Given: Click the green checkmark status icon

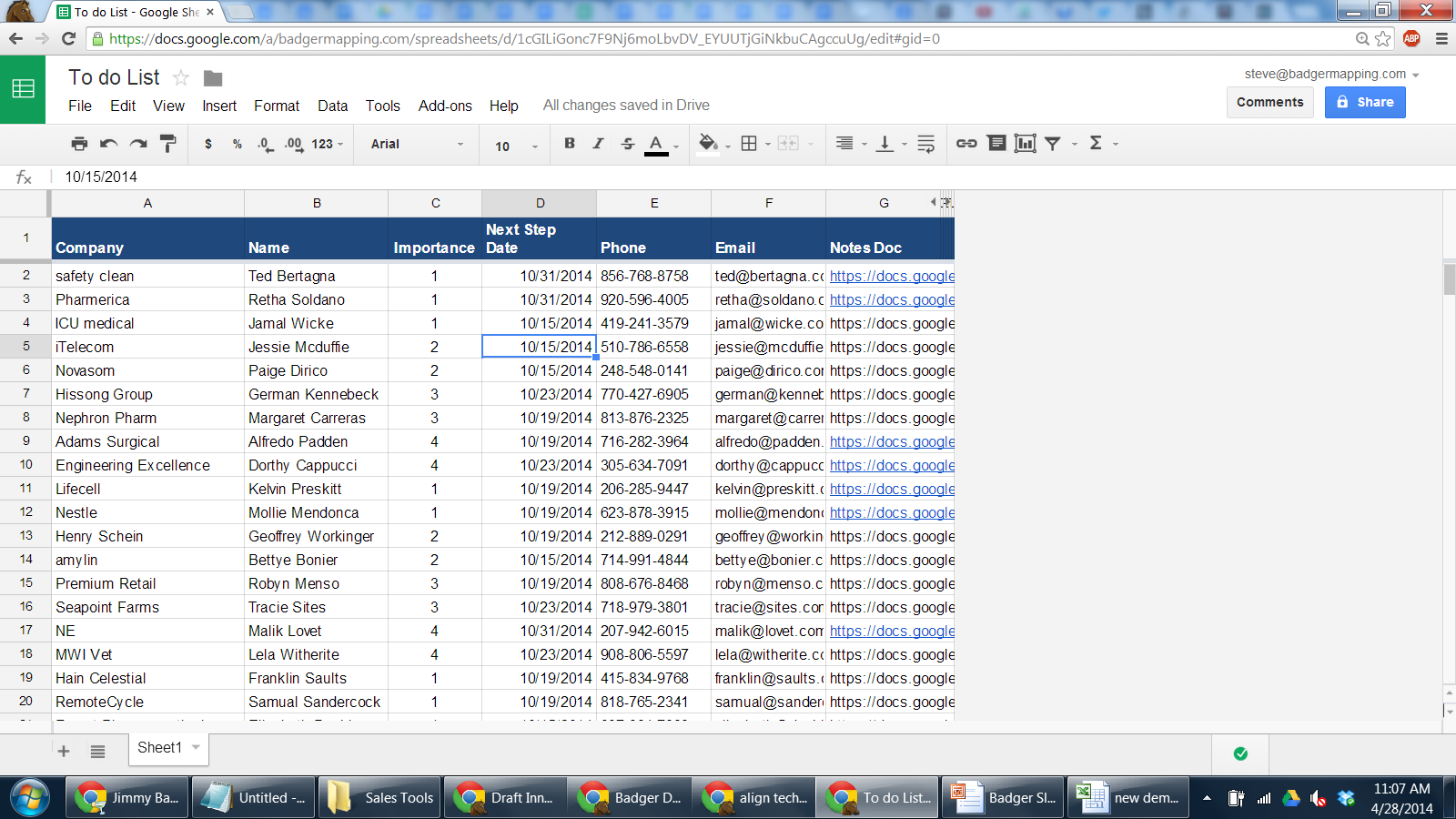Looking at the screenshot, I should (1240, 753).
